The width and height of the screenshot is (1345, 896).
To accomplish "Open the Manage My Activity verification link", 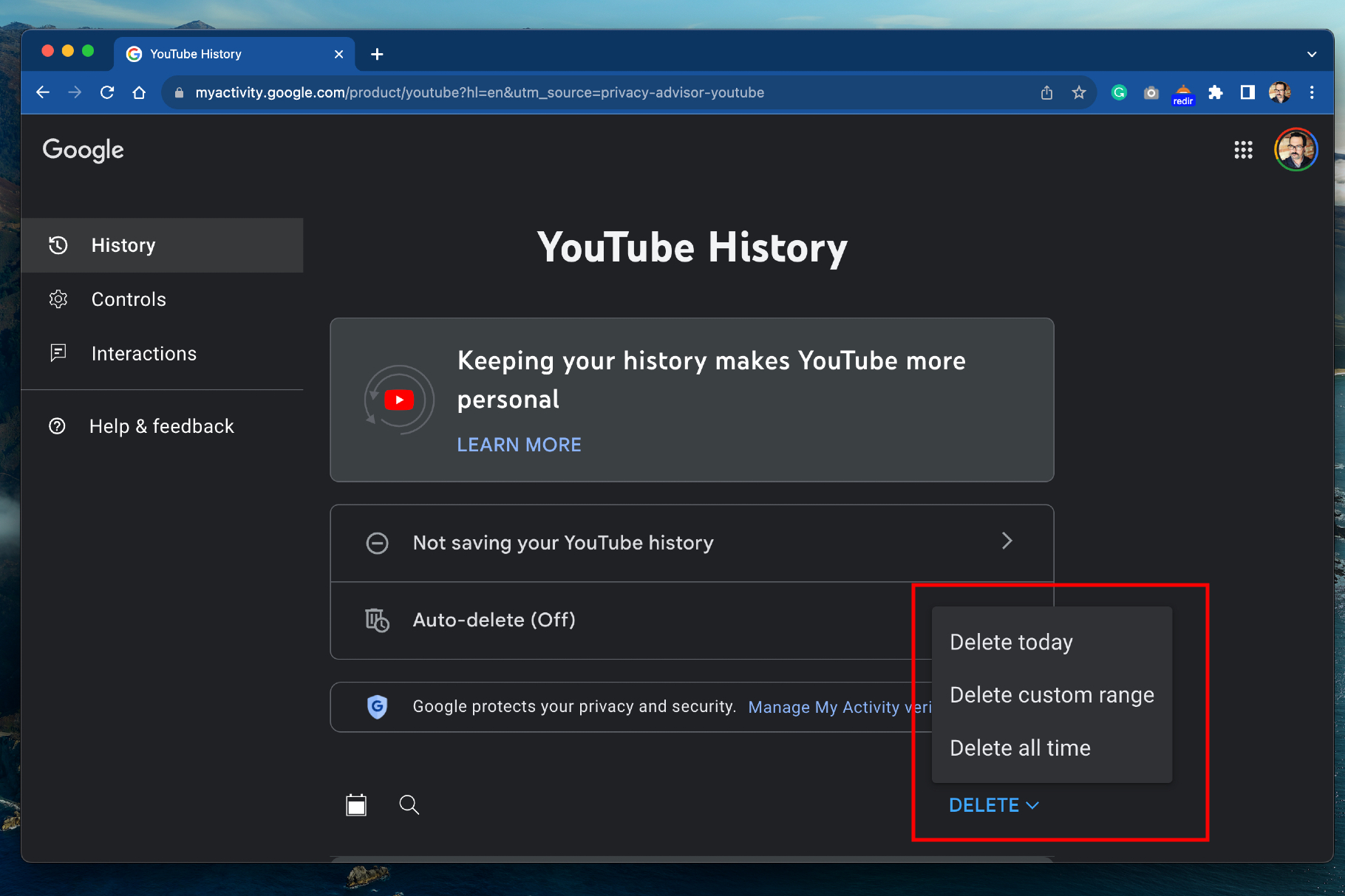I will [840, 707].
